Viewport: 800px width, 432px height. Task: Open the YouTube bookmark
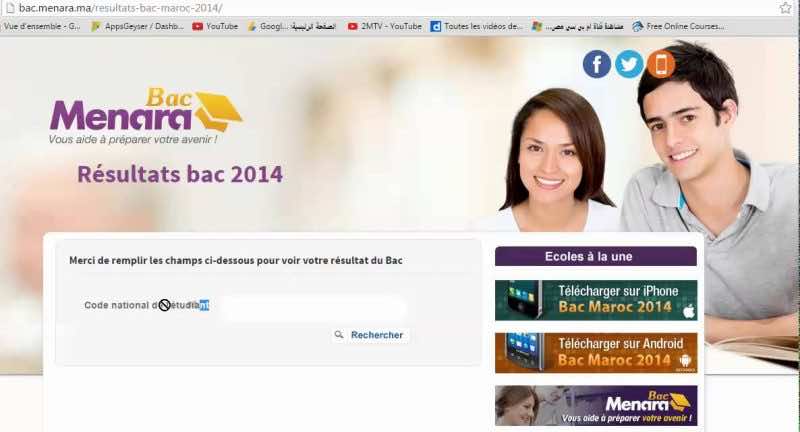click(215, 27)
